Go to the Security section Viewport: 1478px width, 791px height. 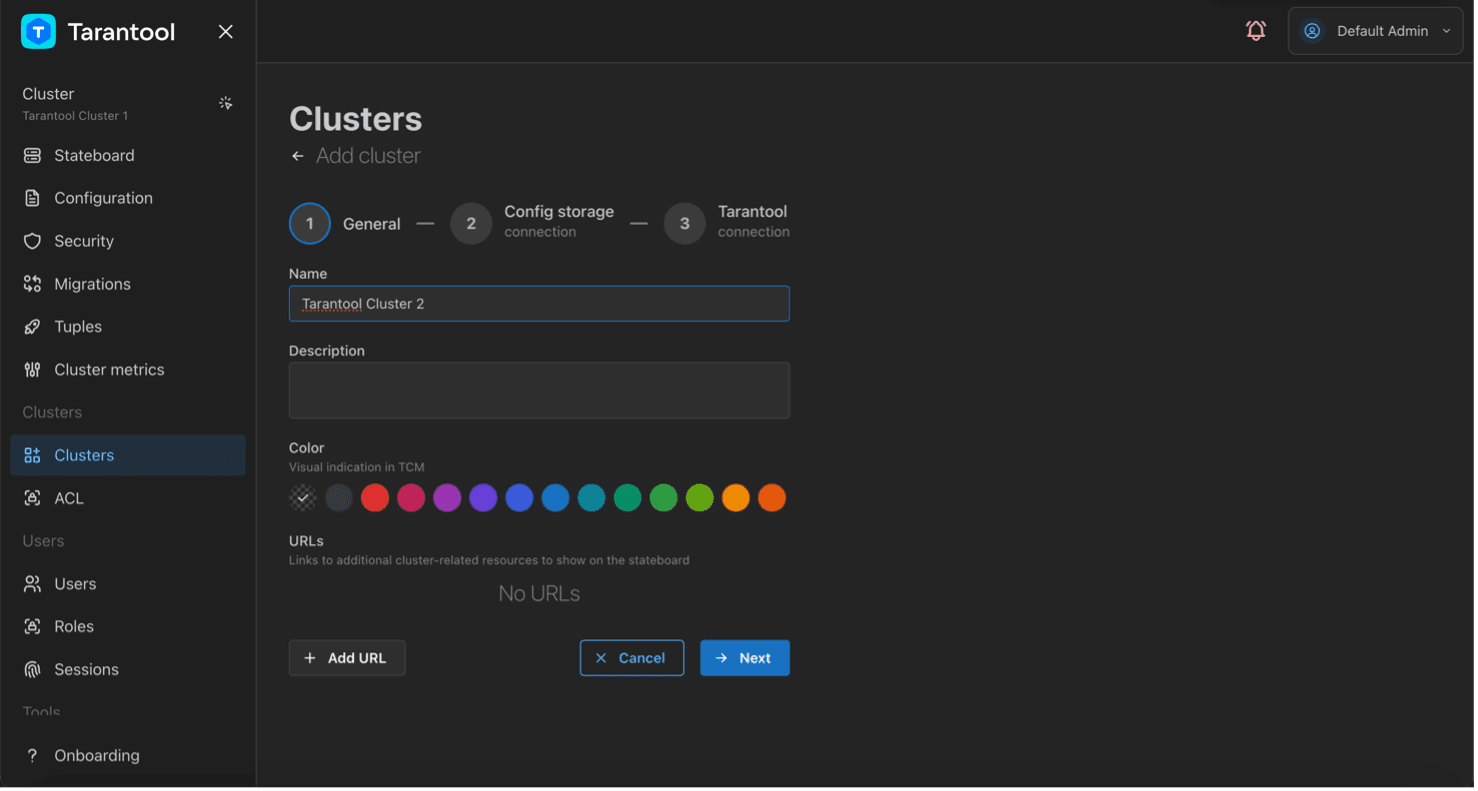point(128,242)
